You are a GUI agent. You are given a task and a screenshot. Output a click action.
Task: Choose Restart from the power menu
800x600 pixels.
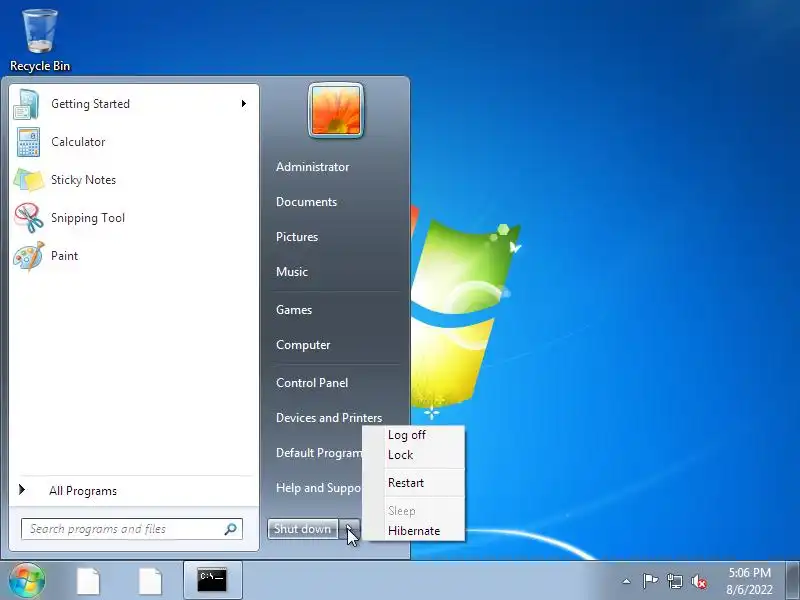coord(406,483)
